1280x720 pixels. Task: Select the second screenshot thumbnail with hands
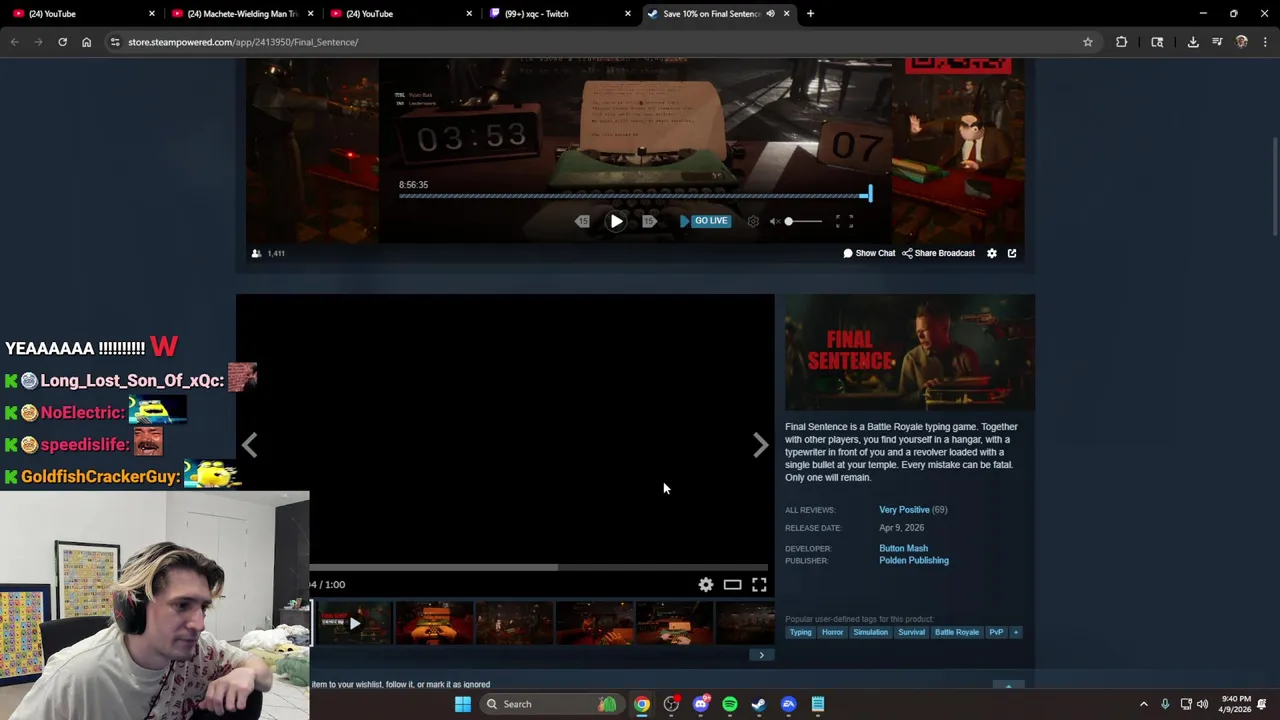click(434, 623)
